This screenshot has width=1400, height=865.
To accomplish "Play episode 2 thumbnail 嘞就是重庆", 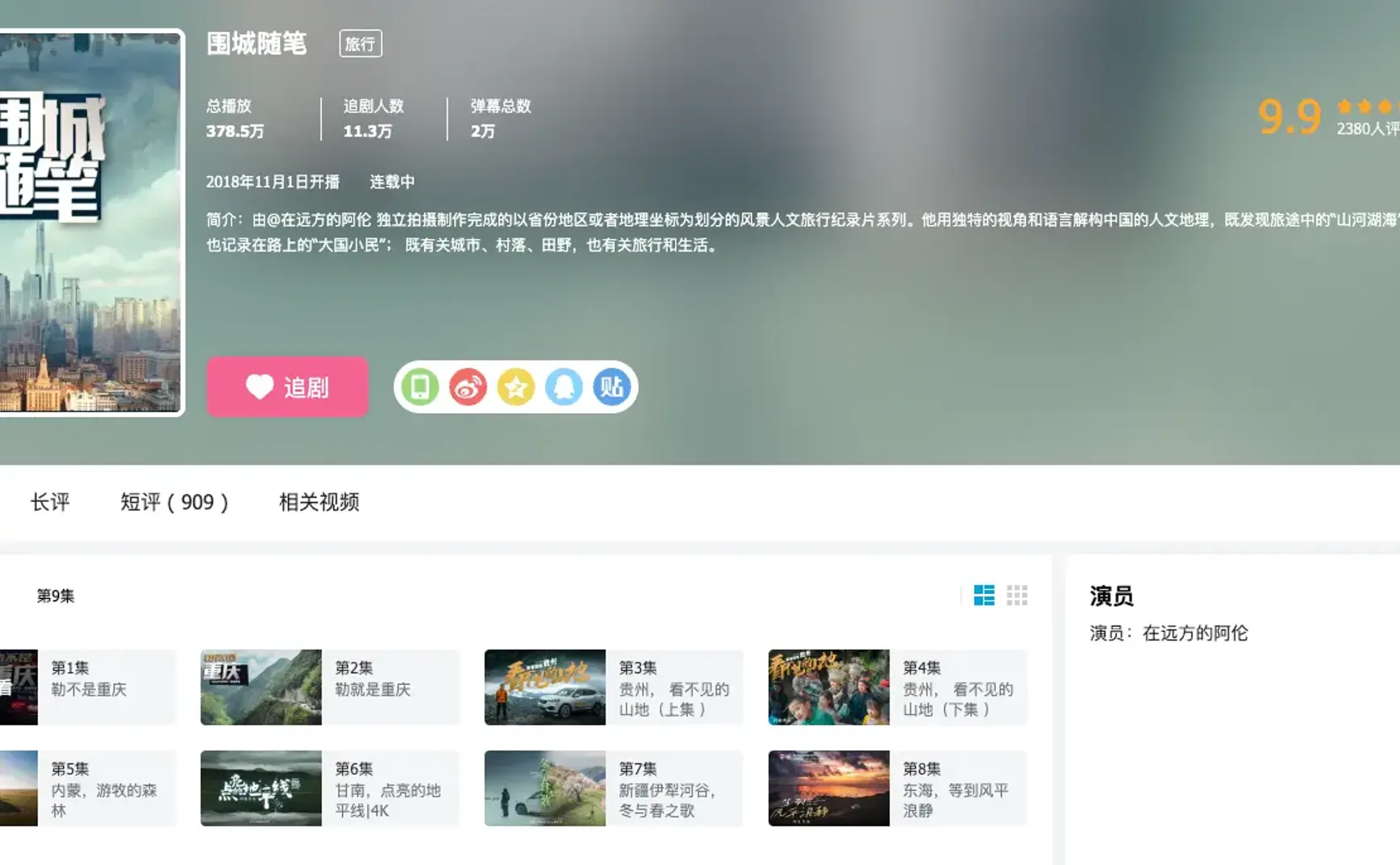I will pyautogui.click(x=261, y=687).
